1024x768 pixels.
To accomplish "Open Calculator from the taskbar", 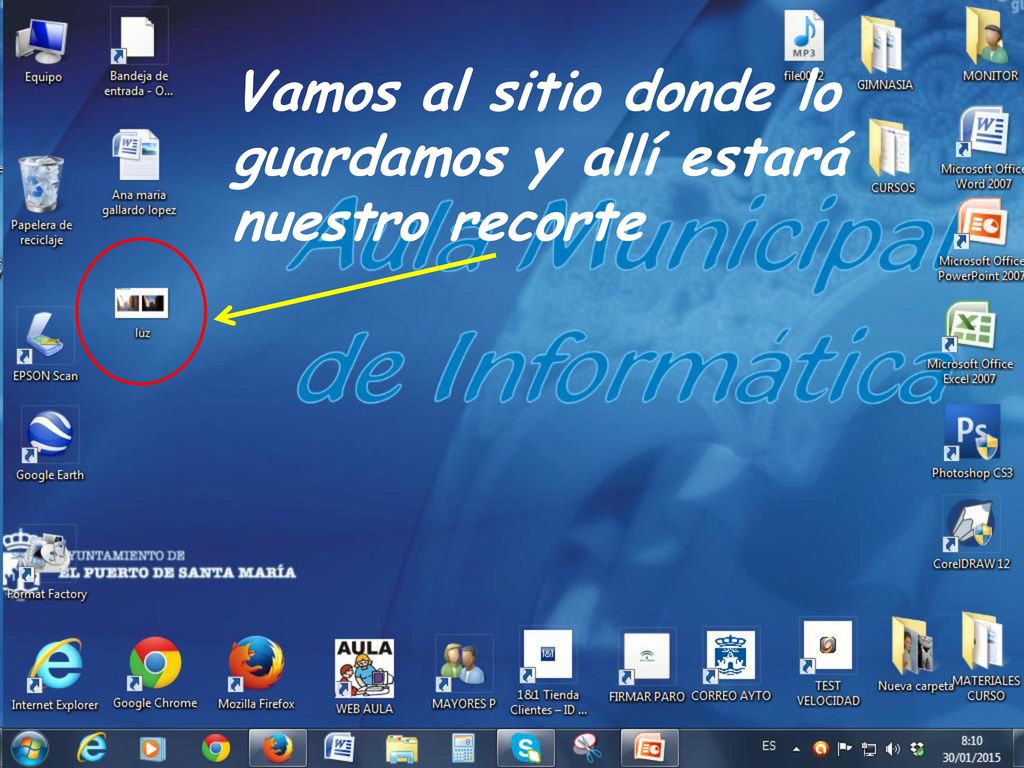I will click(463, 748).
